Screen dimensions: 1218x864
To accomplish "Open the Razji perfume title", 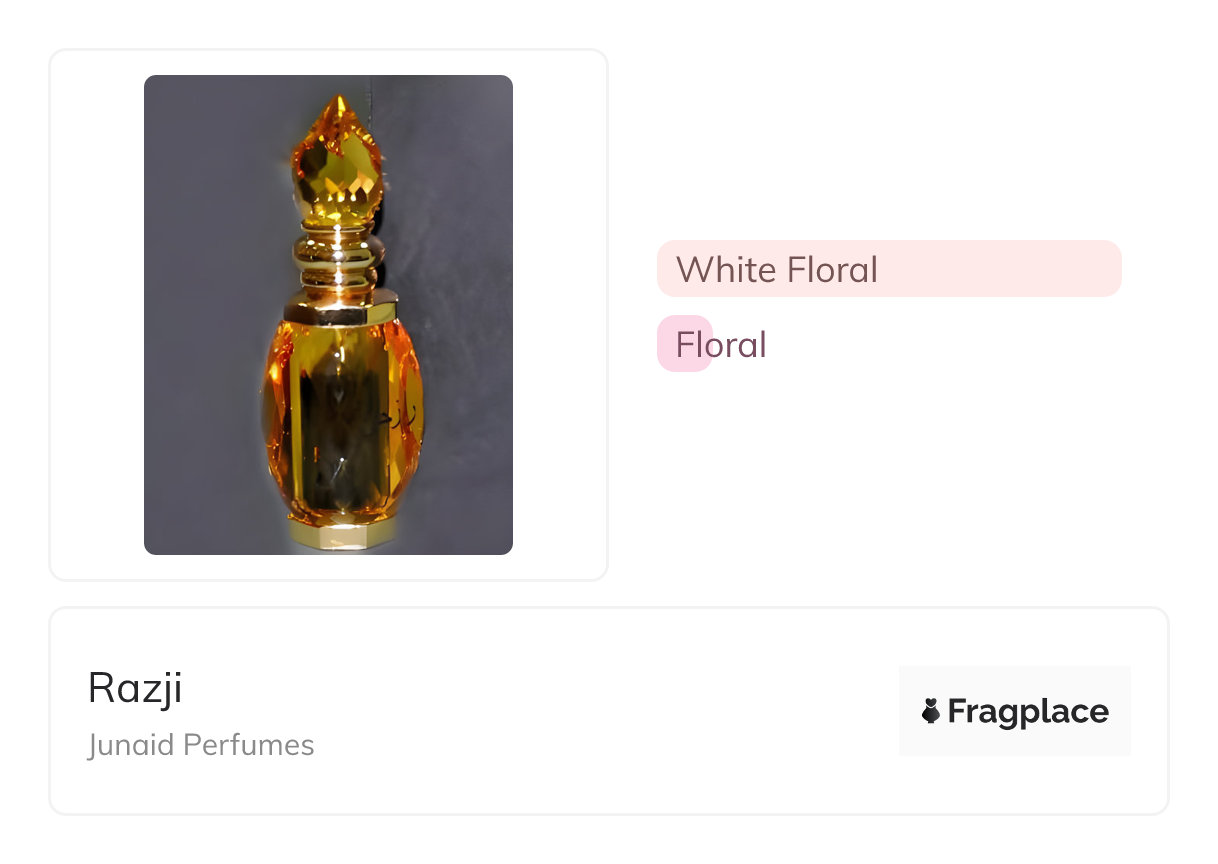I will coord(135,687).
